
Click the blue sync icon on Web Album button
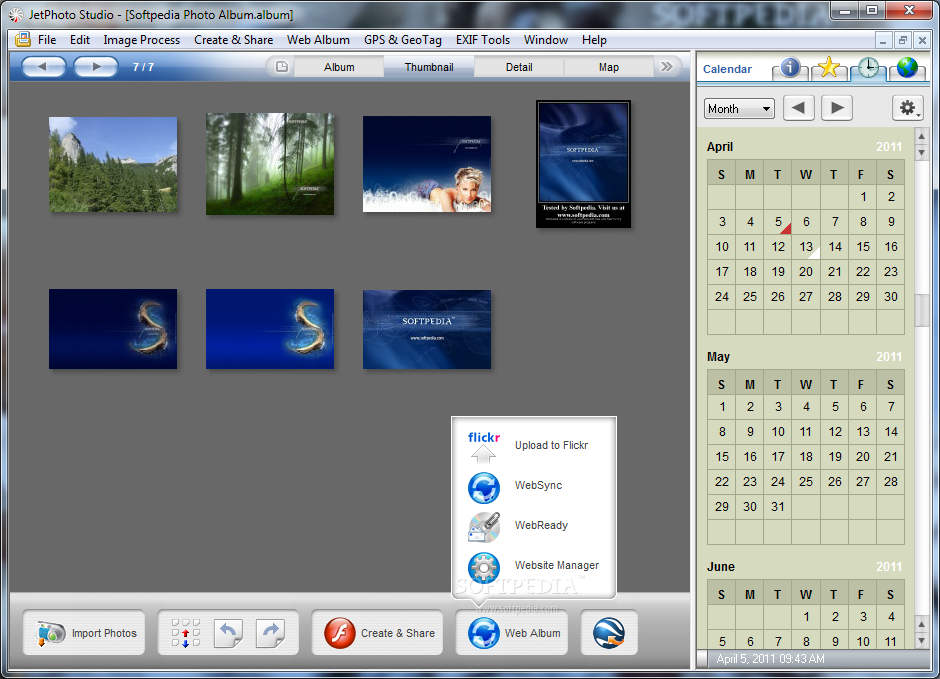point(483,633)
